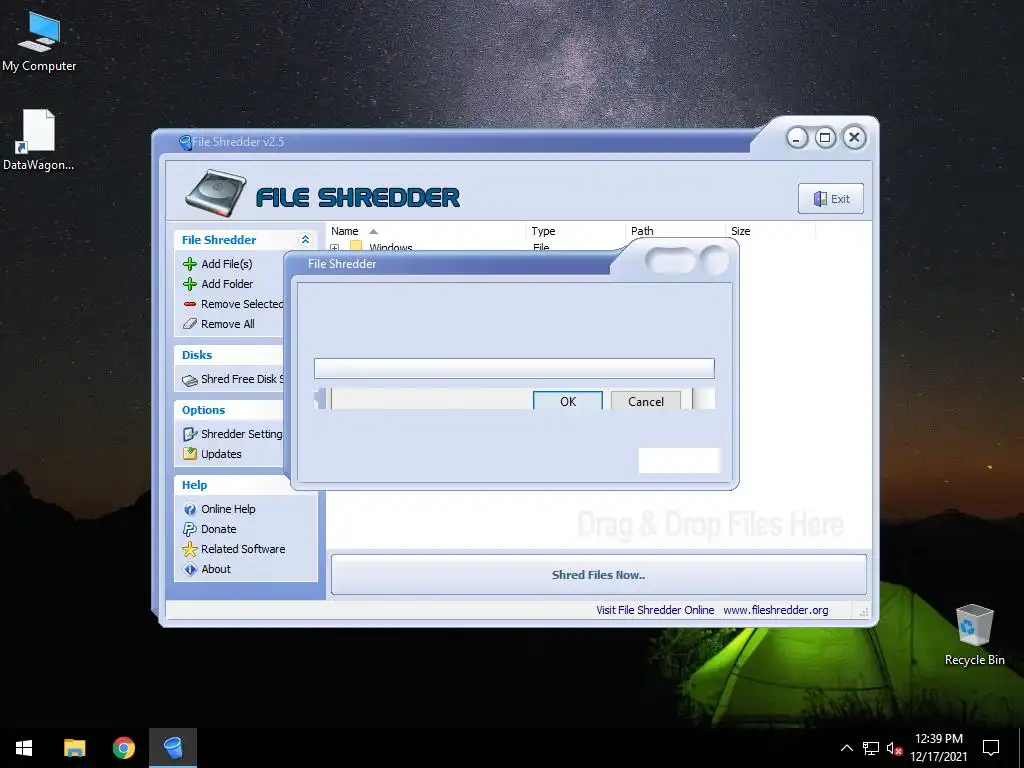
Task: Click the Windows folder row name
Action: coord(391,248)
